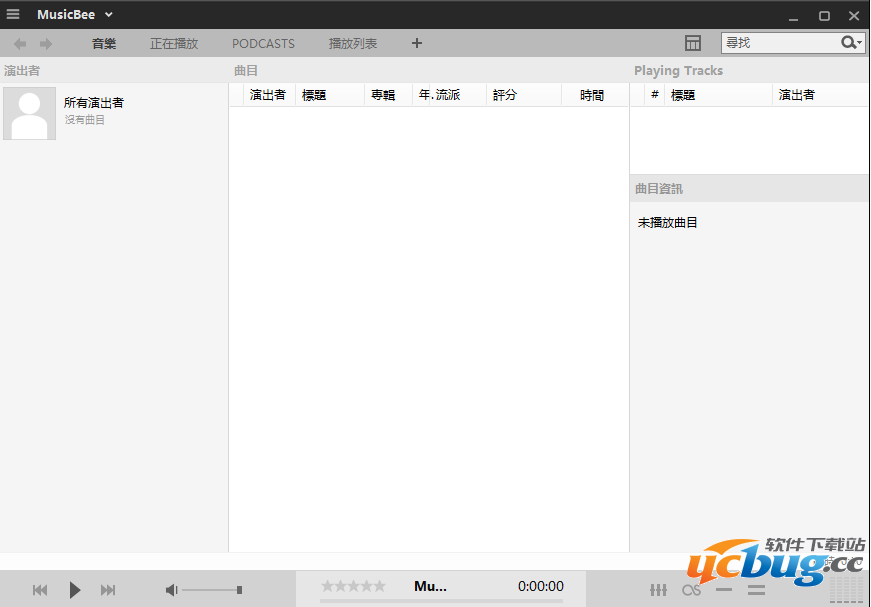Image resolution: width=871 pixels, height=607 pixels.
Task: Mute audio with the speaker icon
Action: coord(172,590)
